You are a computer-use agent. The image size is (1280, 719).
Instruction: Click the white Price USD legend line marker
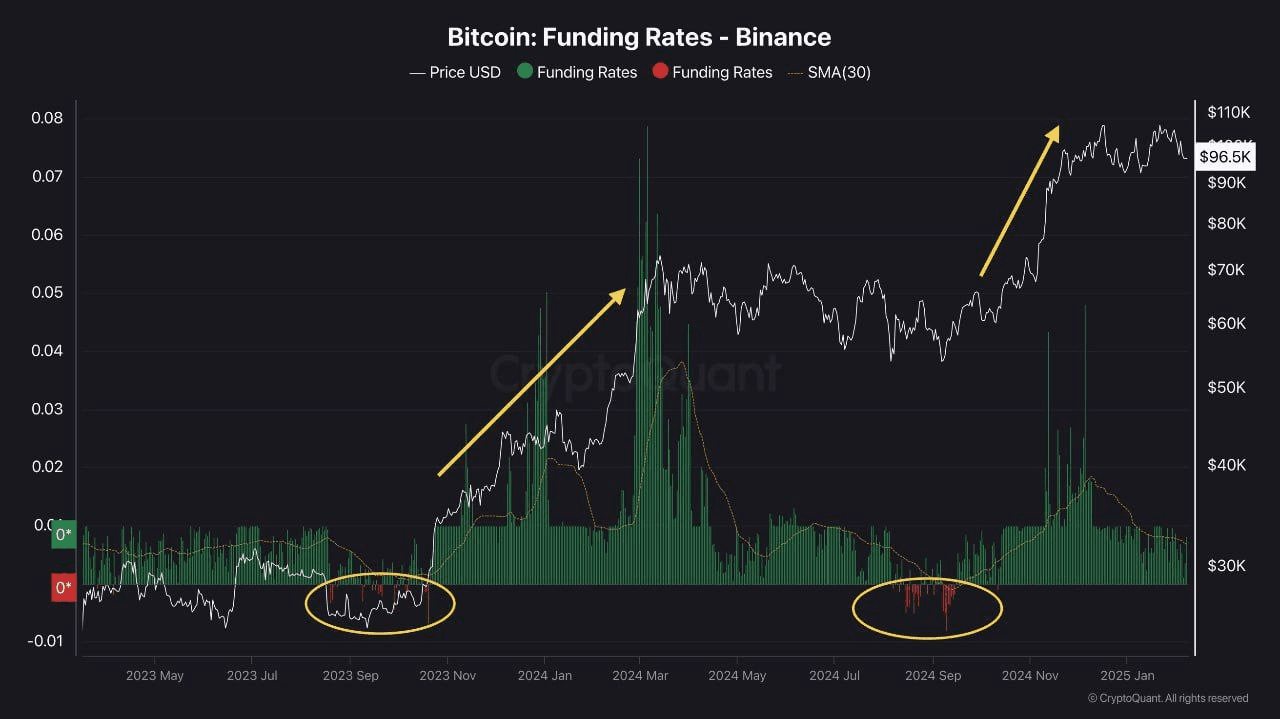click(417, 72)
